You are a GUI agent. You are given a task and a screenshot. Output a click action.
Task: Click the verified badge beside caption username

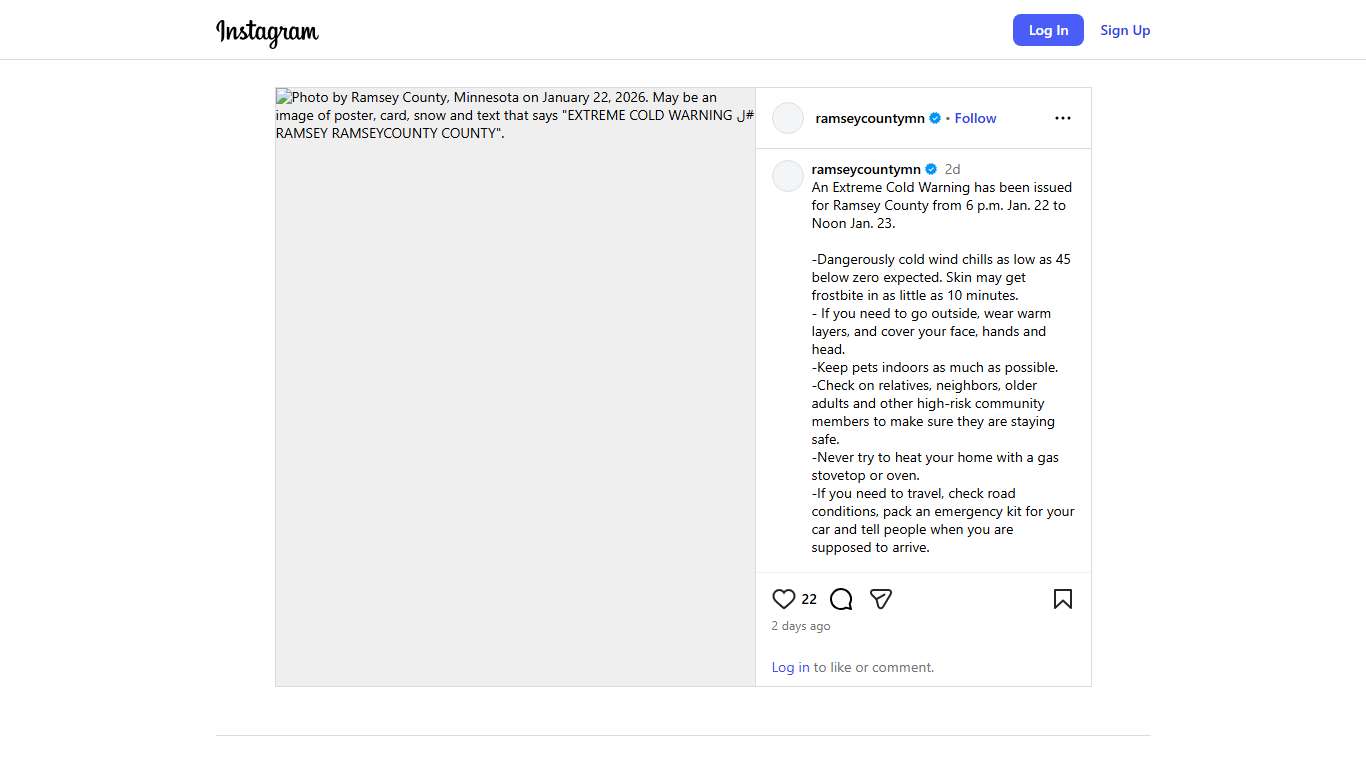tap(931, 169)
